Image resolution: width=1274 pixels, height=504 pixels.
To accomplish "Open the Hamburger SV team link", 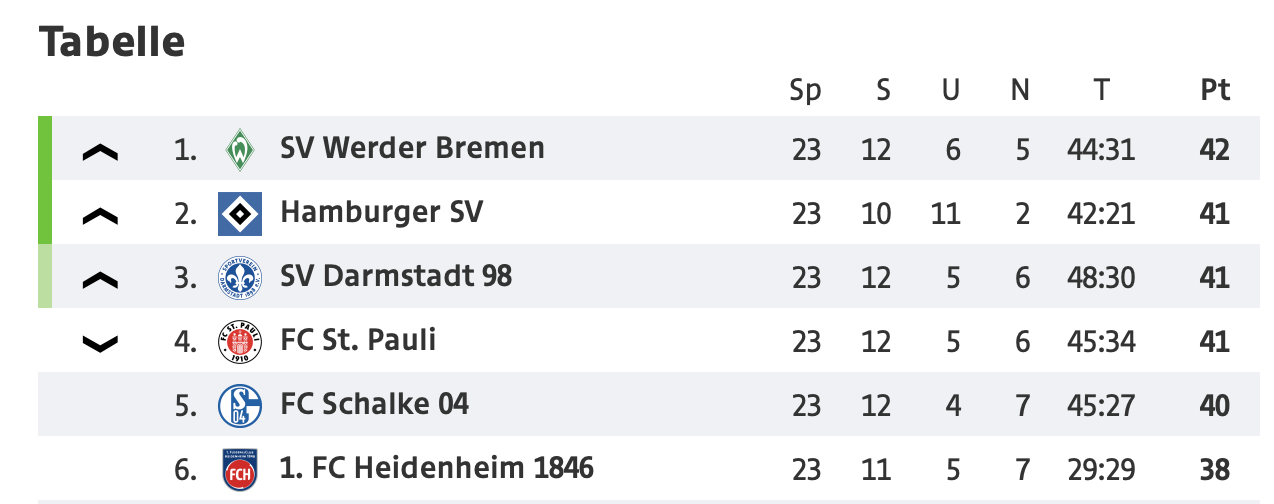I will coord(381,213).
